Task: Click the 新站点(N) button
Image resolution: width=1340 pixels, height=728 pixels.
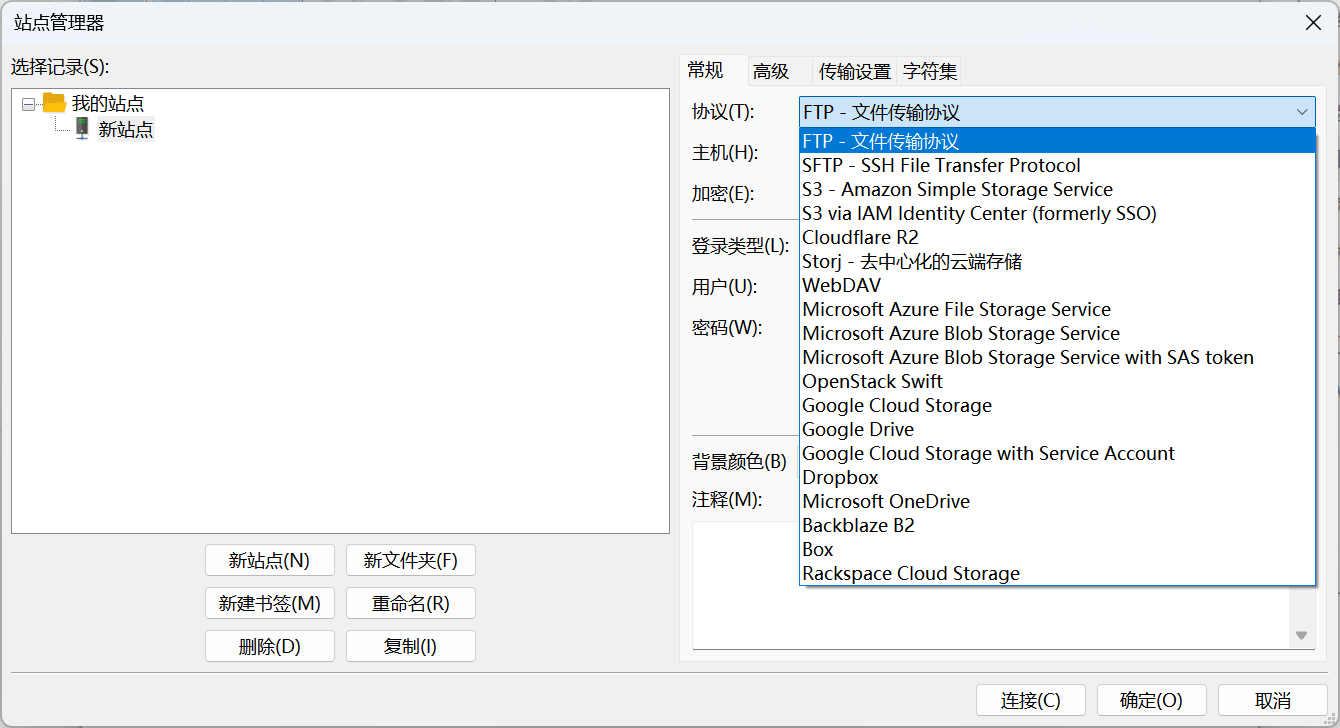Action: coord(270,560)
